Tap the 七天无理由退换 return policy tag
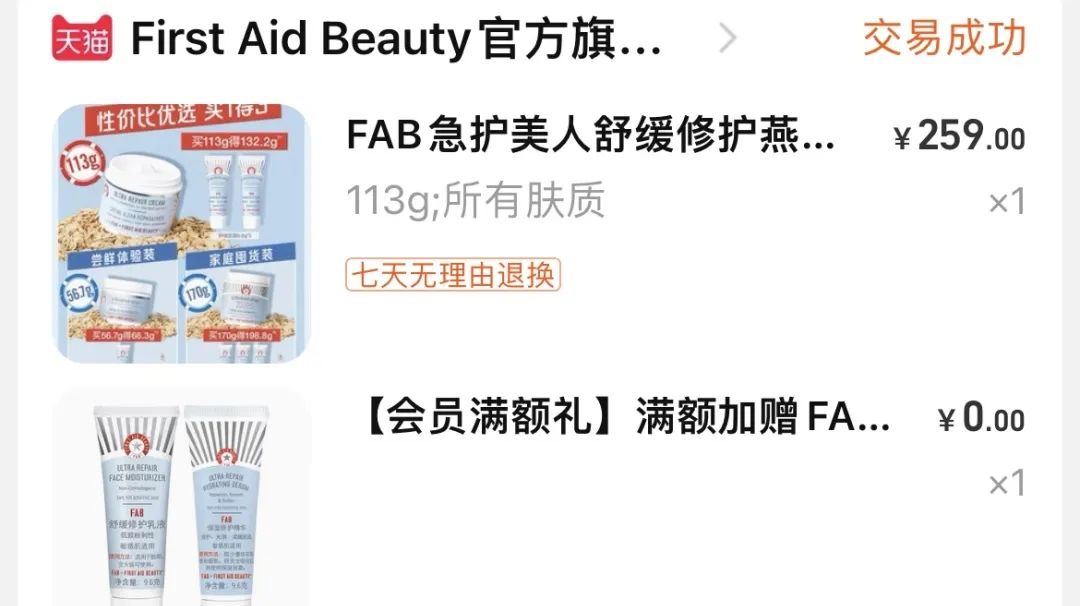The height and width of the screenshot is (606, 1080). 453,275
